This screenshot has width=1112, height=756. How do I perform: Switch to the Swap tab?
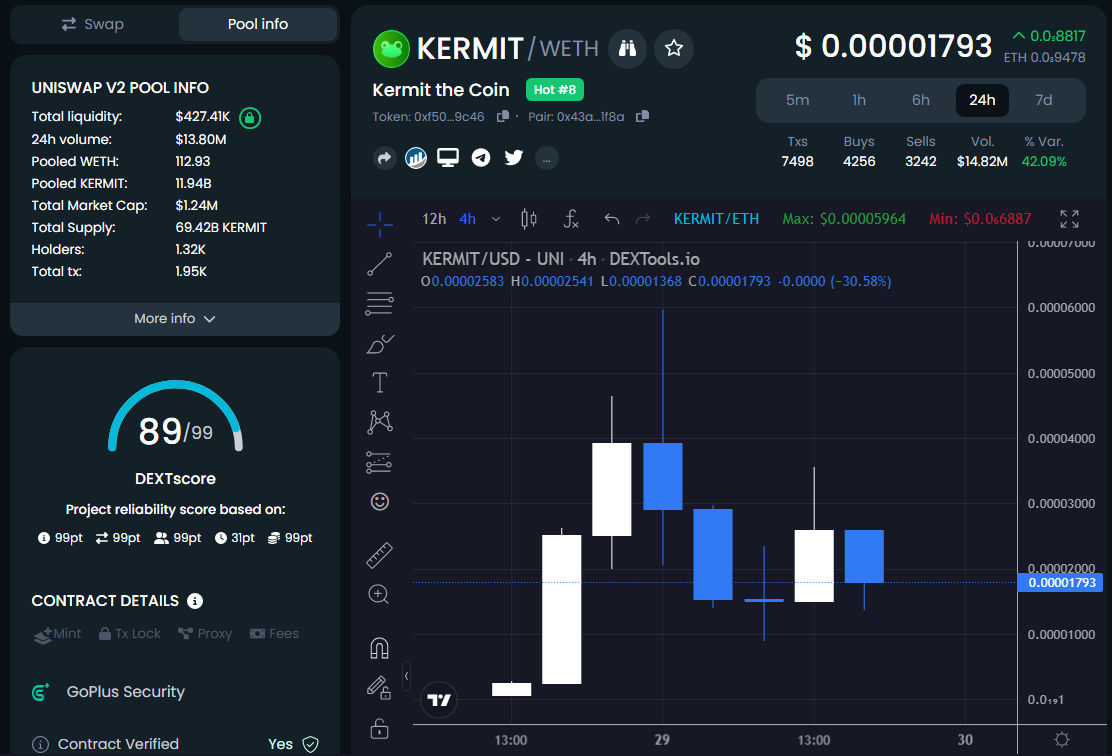[93, 24]
